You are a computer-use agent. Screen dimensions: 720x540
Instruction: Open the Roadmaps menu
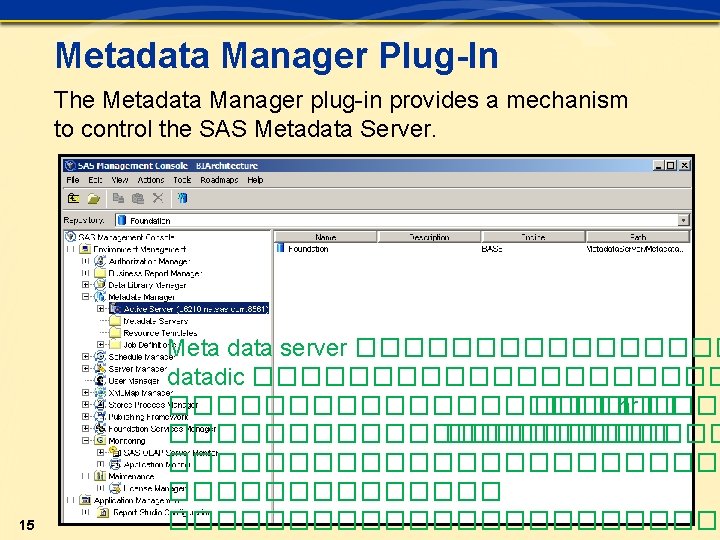tap(219, 180)
